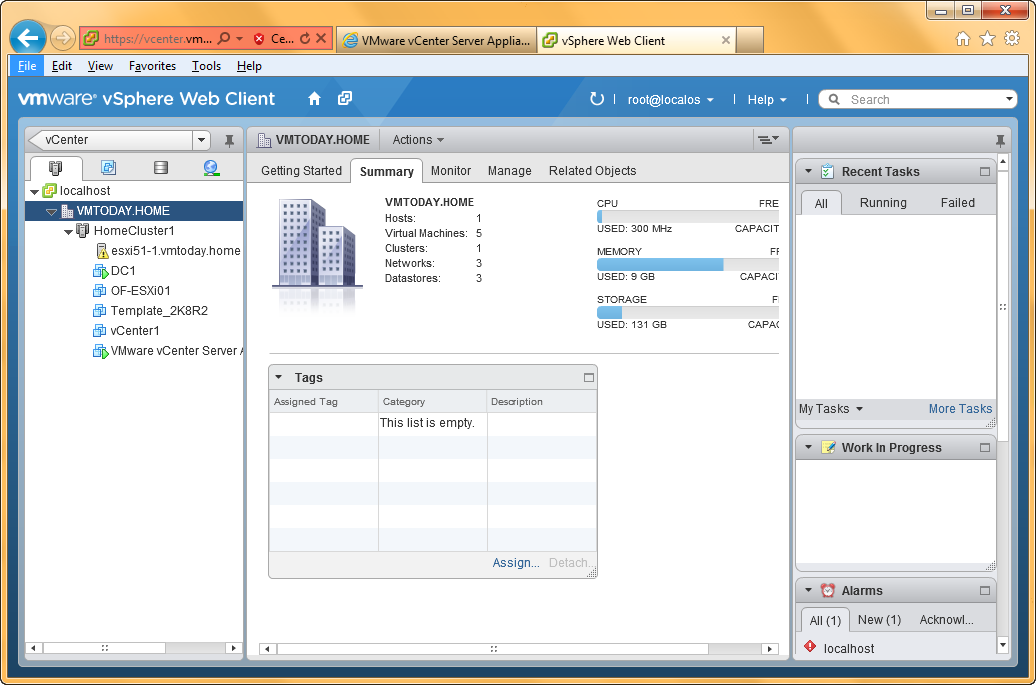Open the Tools browser menu

click(206, 66)
